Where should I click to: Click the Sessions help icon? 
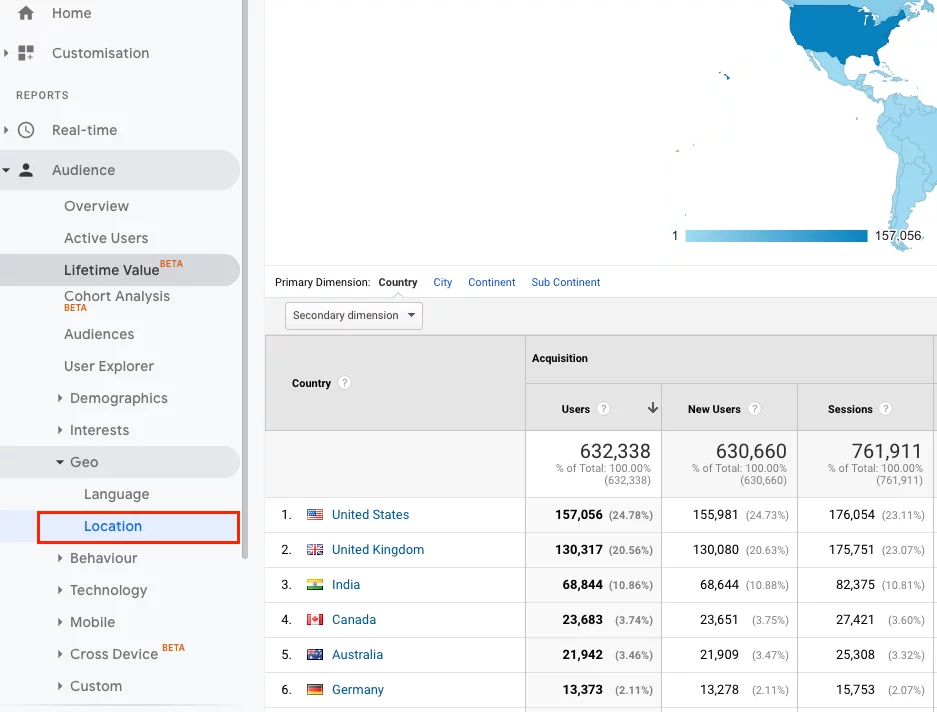(887, 409)
